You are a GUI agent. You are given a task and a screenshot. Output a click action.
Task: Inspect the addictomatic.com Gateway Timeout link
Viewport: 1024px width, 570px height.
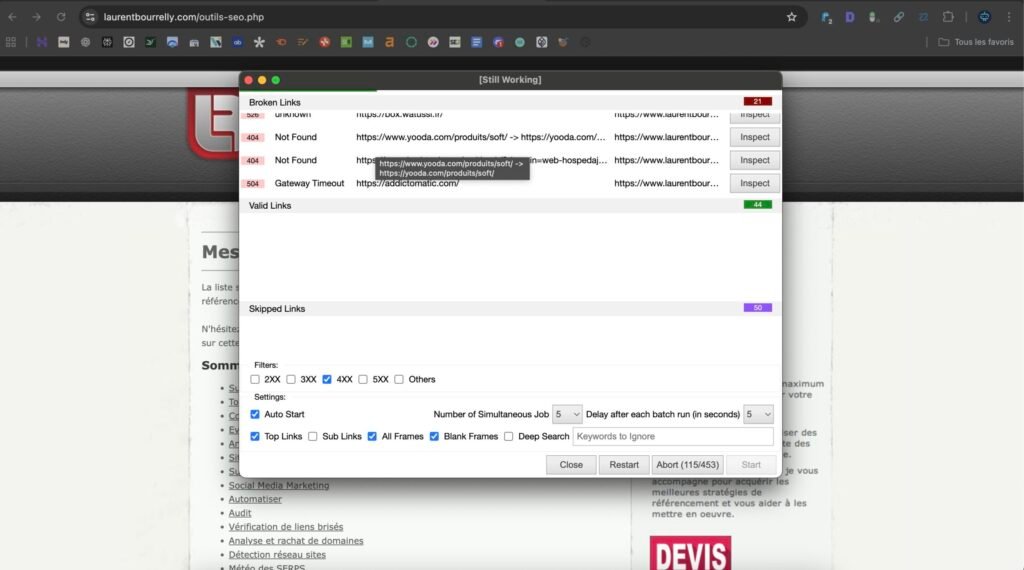coord(754,183)
